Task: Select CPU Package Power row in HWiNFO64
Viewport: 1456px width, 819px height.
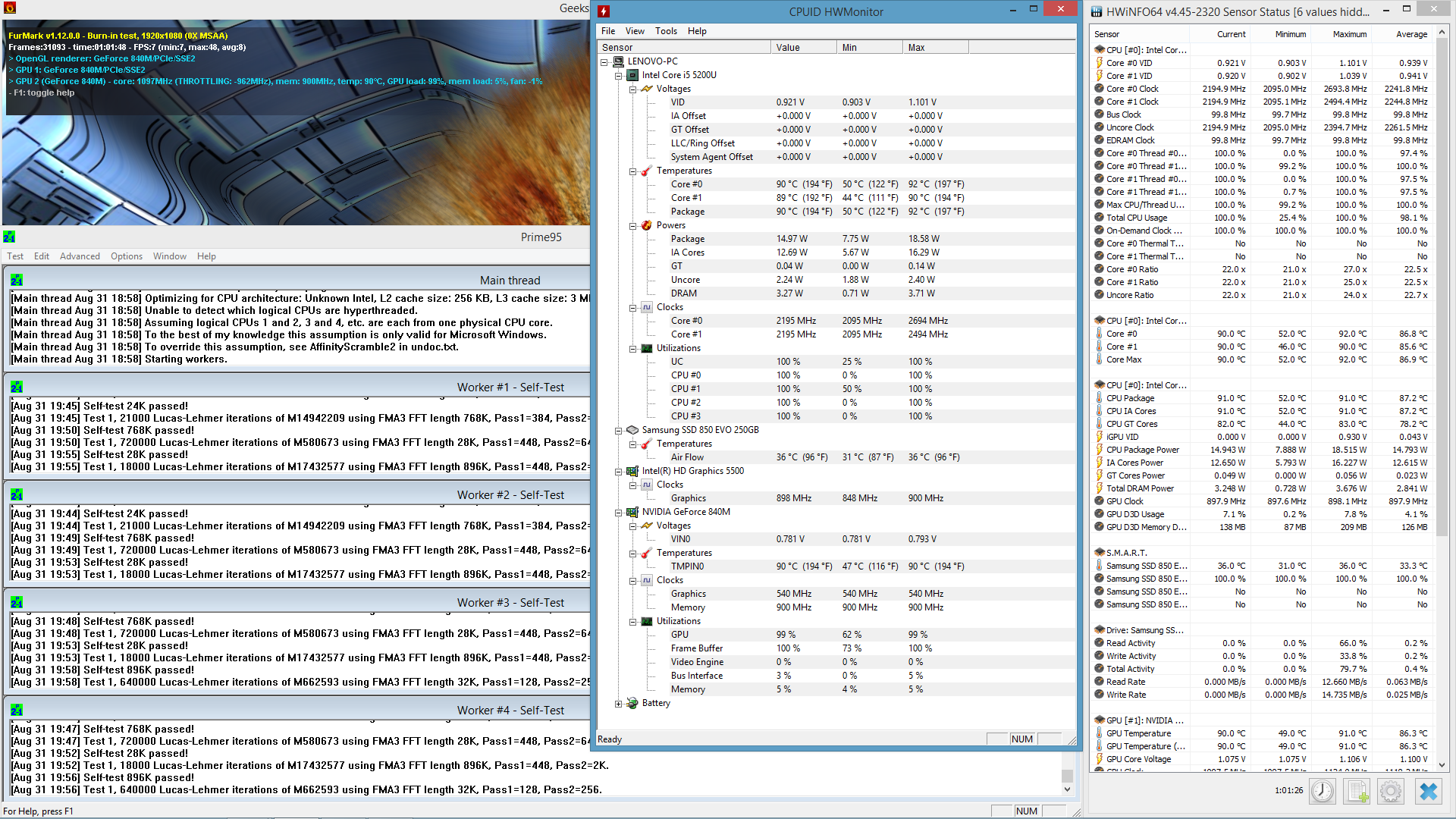Action: click(1262, 450)
